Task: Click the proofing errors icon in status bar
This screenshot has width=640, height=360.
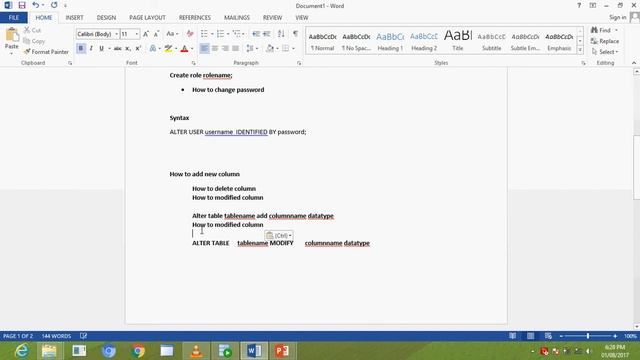Action: coord(83,336)
